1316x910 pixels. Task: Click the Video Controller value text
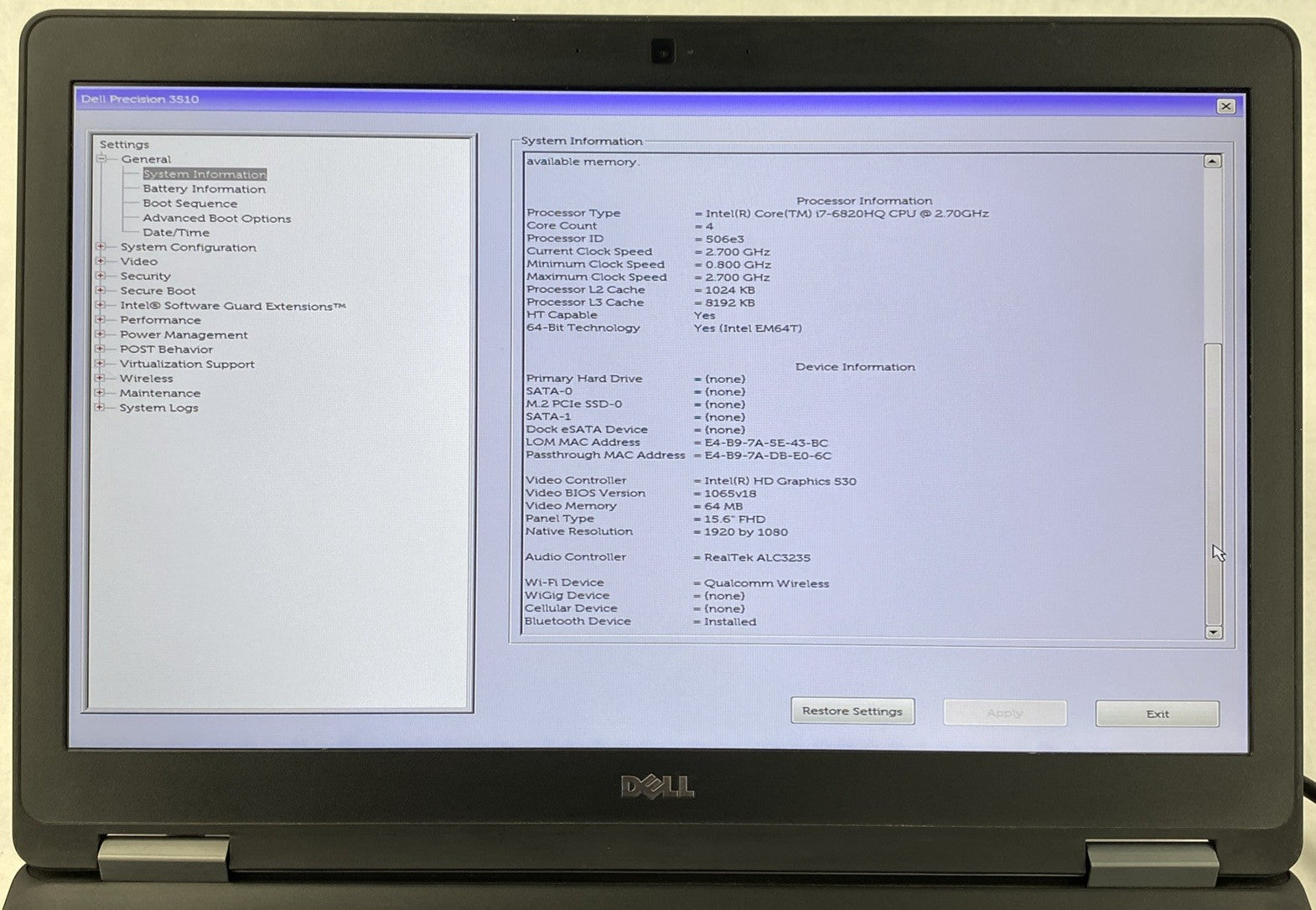780,481
